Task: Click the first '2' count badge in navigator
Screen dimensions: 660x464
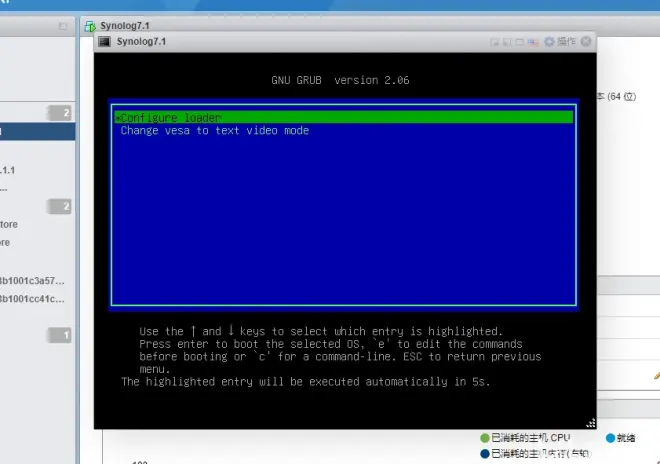Action: click(59, 113)
